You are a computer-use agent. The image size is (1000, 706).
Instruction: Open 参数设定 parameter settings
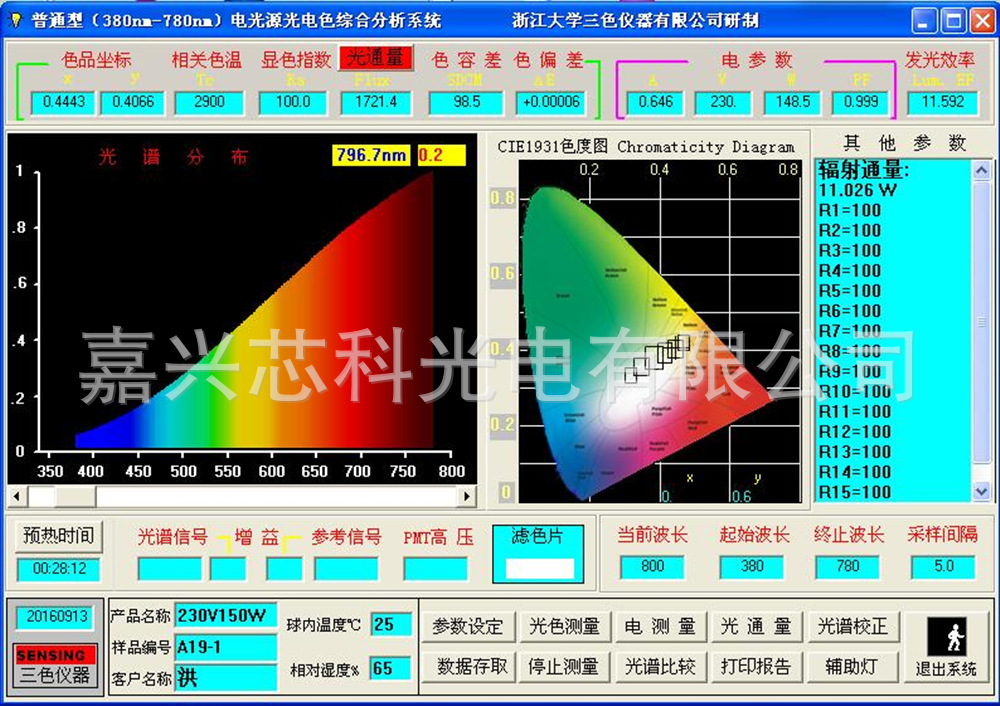[x=466, y=626]
